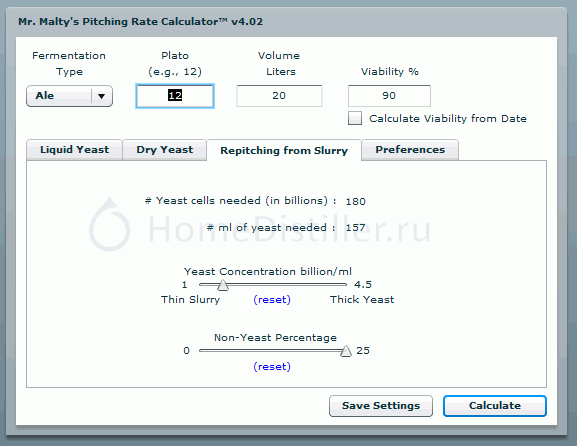Click the Viability % input field

pyautogui.click(x=389, y=96)
